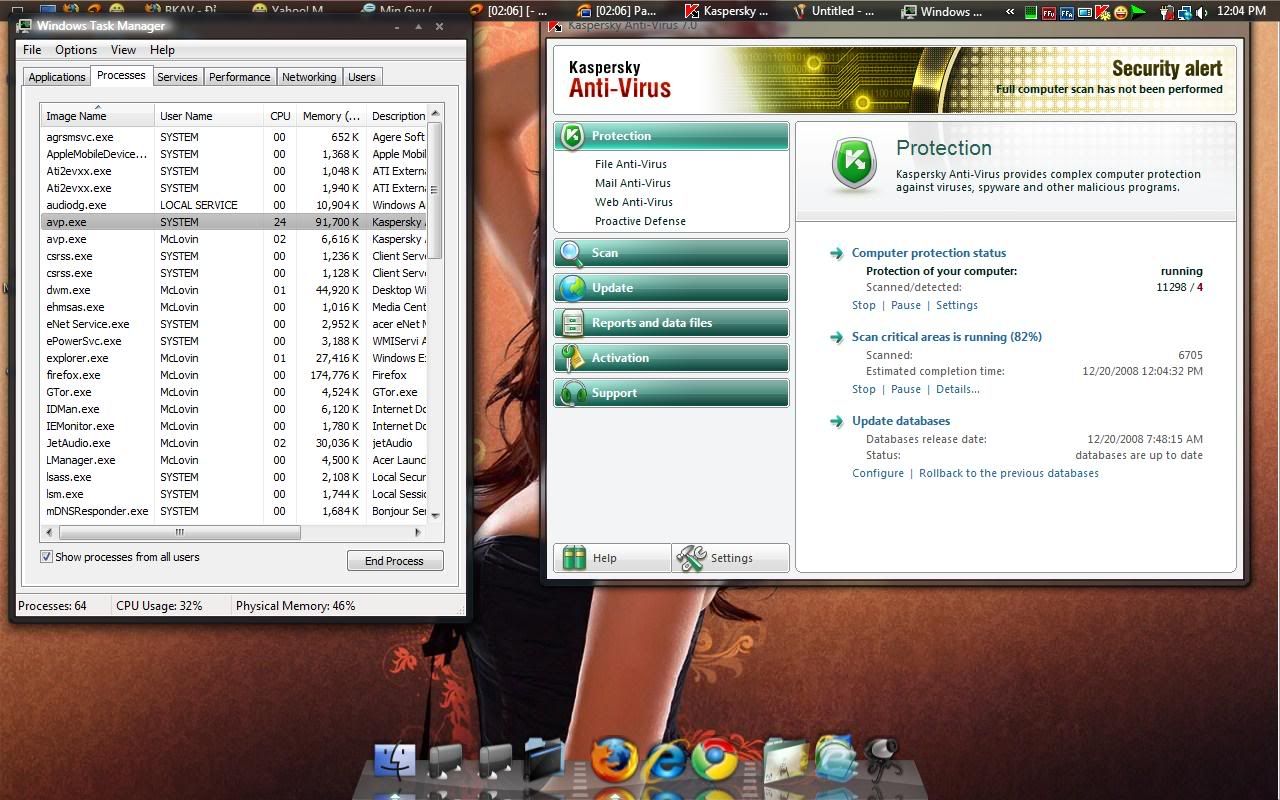Open the File menu in Task Manager
This screenshot has width=1280, height=800.
point(32,50)
